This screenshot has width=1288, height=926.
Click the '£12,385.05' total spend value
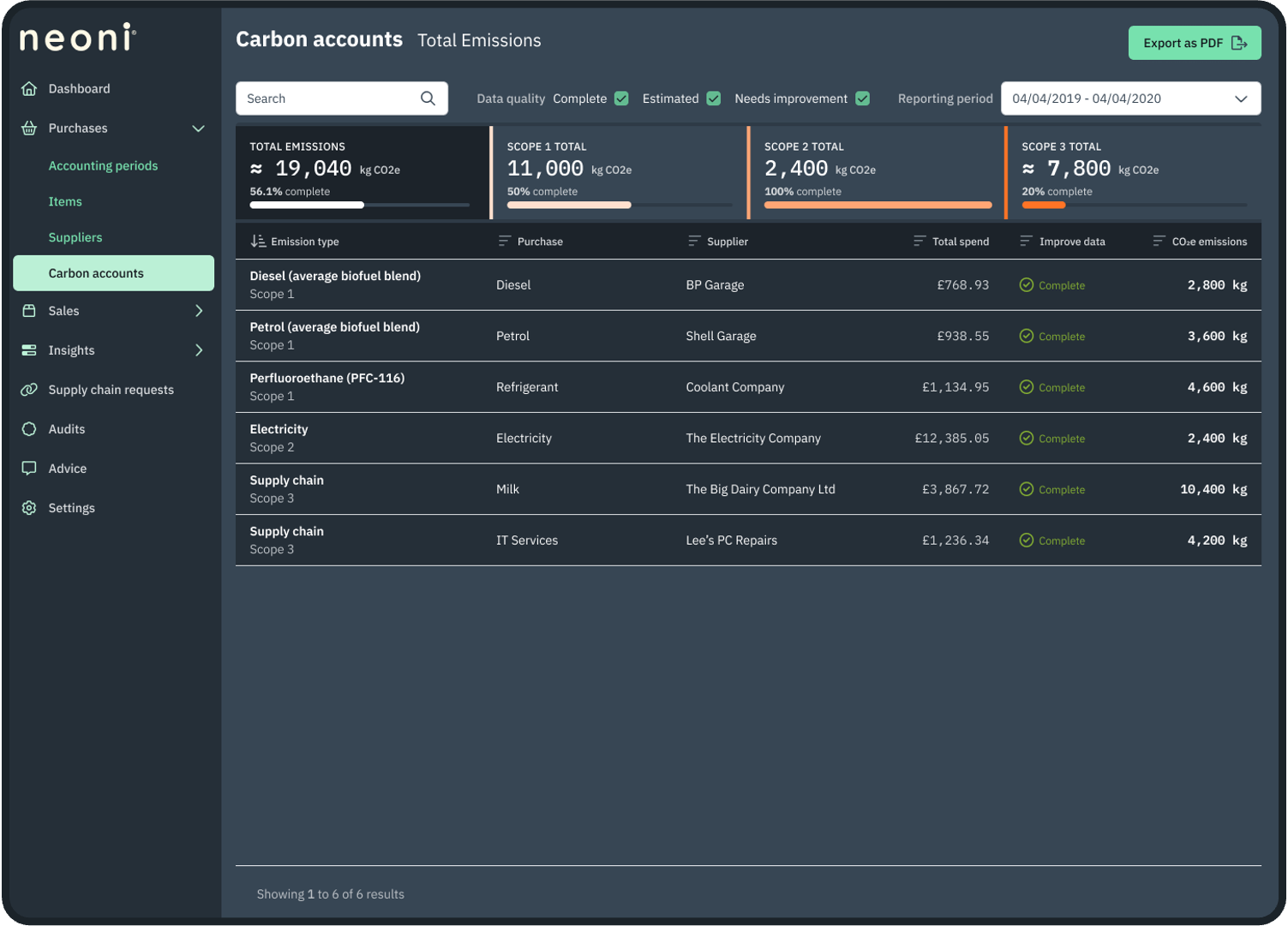[x=951, y=439]
